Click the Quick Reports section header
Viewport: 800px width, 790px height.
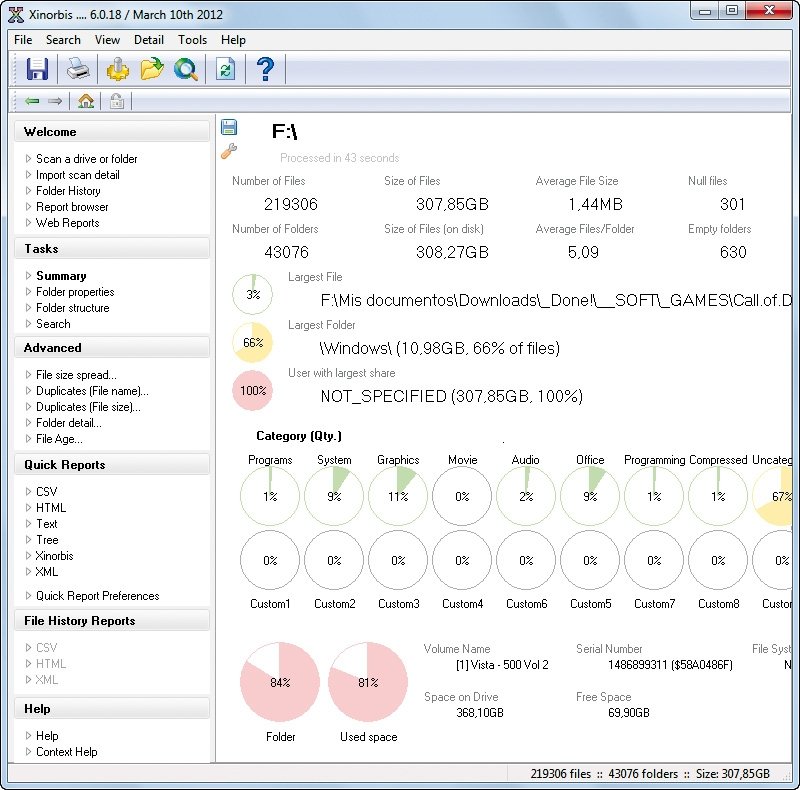click(112, 464)
